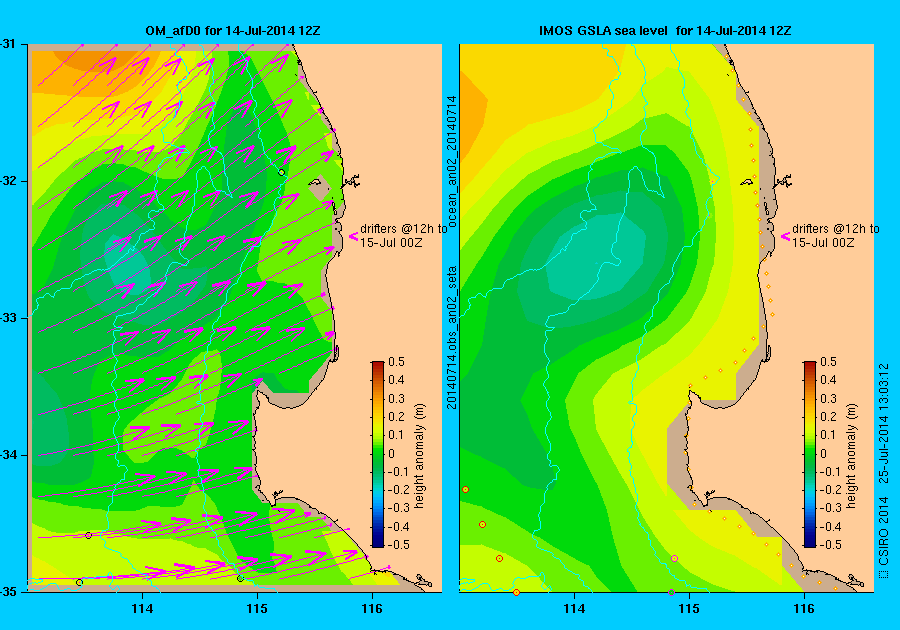Click the 115 longitude label under left map

(x=257, y=609)
